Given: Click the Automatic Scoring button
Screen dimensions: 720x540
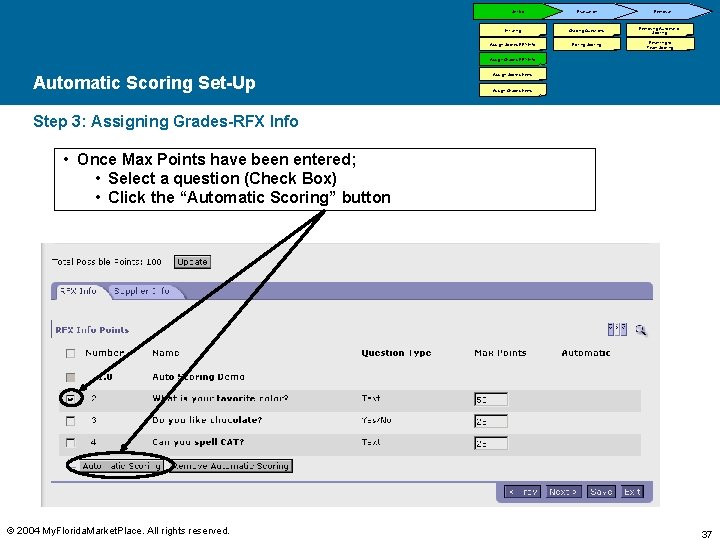Looking at the screenshot, I should click(122, 466).
